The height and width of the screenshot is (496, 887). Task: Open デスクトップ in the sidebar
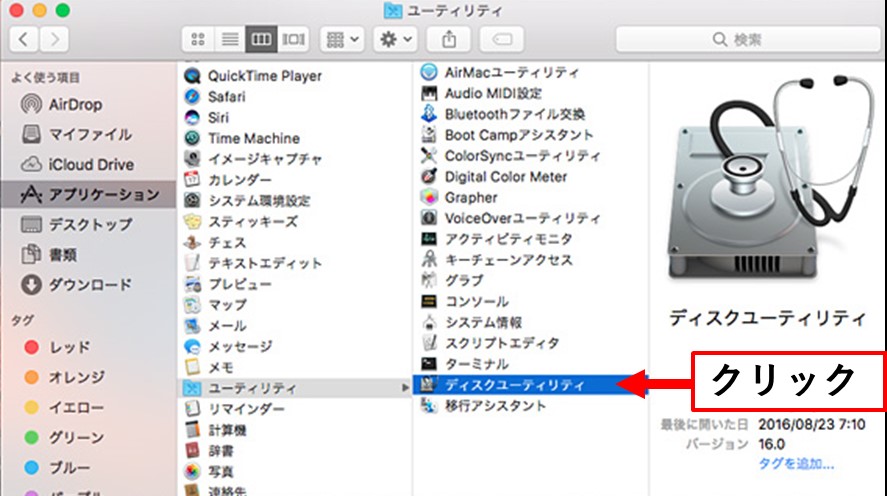click(76, 225)
